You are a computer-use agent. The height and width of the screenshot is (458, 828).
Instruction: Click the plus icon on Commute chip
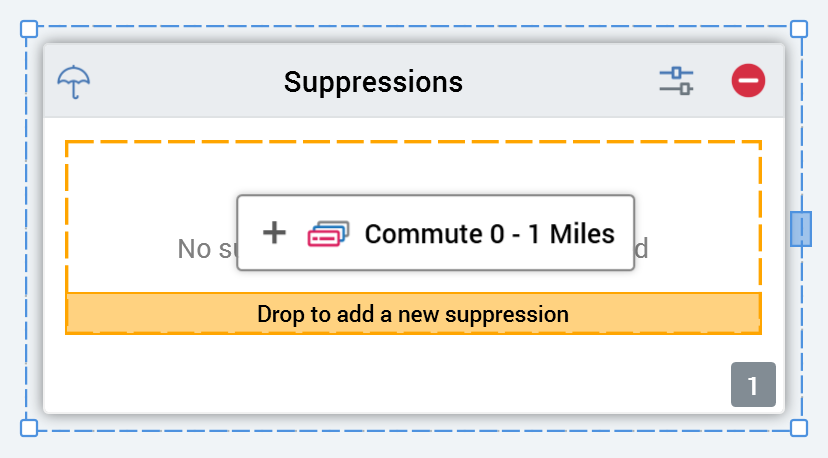(274, 233)
